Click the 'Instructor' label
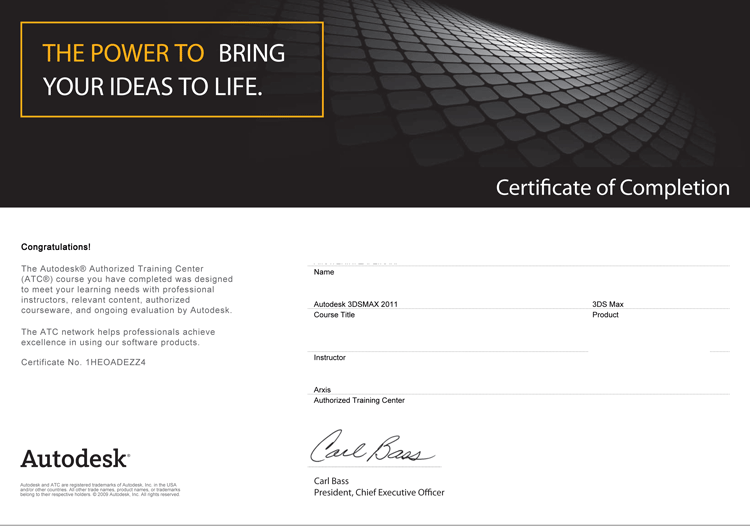This screenshot has height=527, width=750. (x=330, y=357)
